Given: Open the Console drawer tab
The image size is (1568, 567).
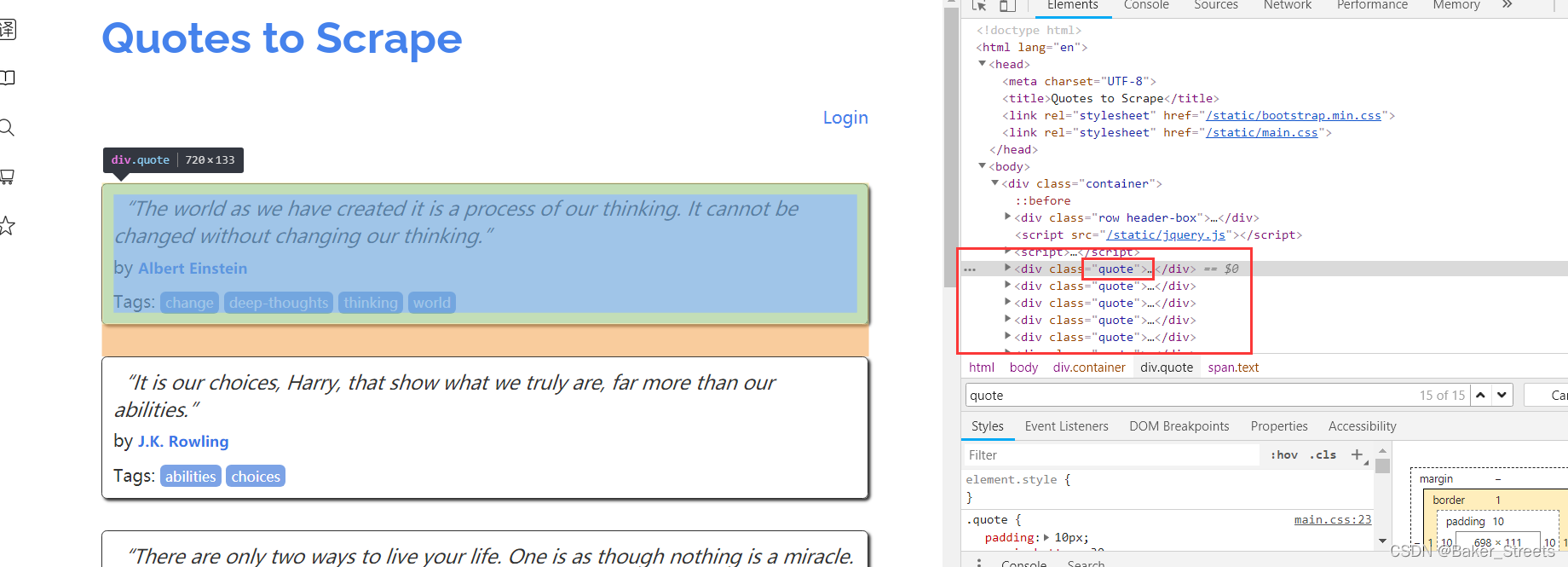Looking at the screenshot, I should click(x=1023, y=563).
